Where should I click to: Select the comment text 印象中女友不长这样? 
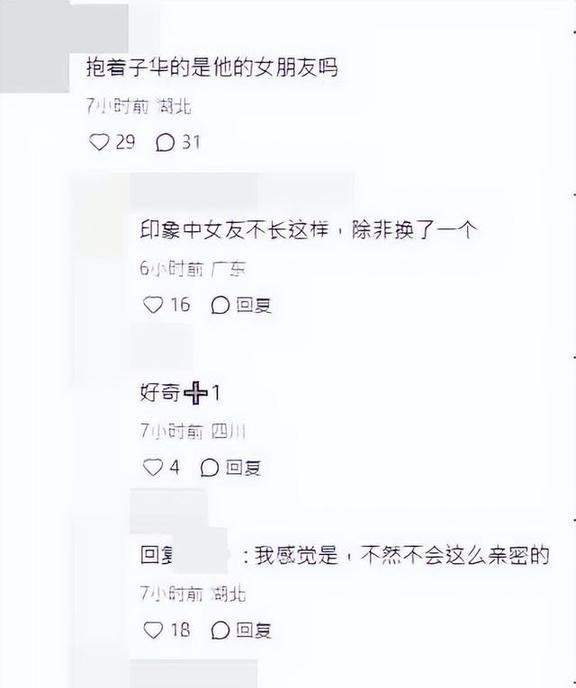click(x=234, y=230)
